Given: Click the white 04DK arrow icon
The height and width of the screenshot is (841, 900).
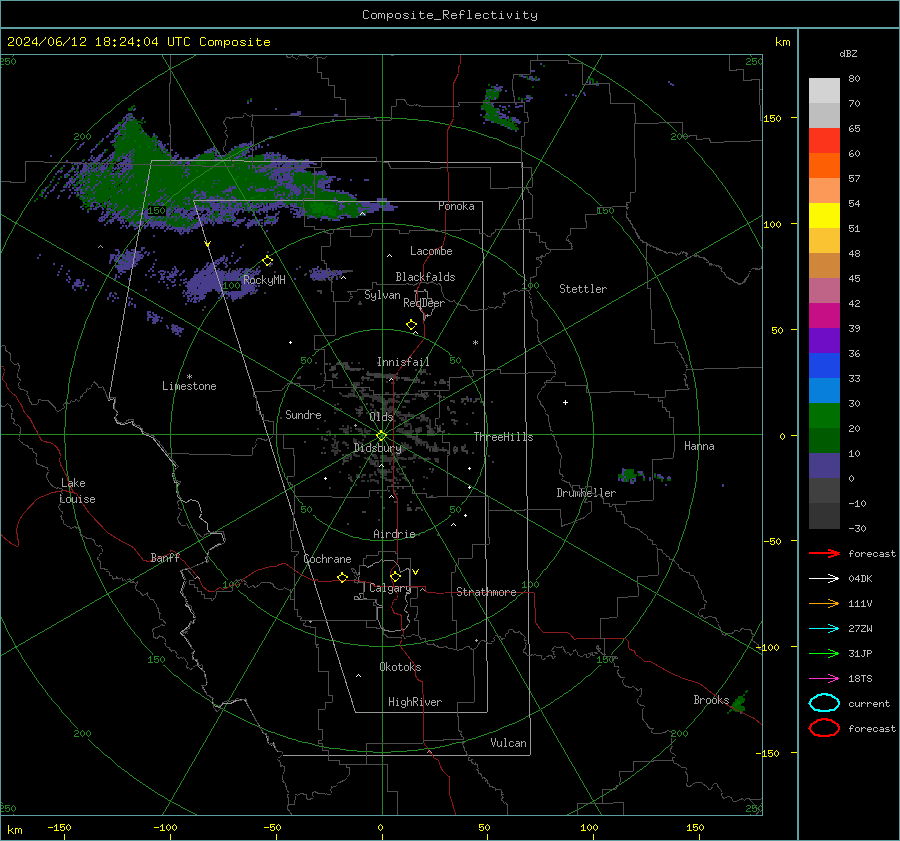Looking at the screenshot, I should point(824,579).
